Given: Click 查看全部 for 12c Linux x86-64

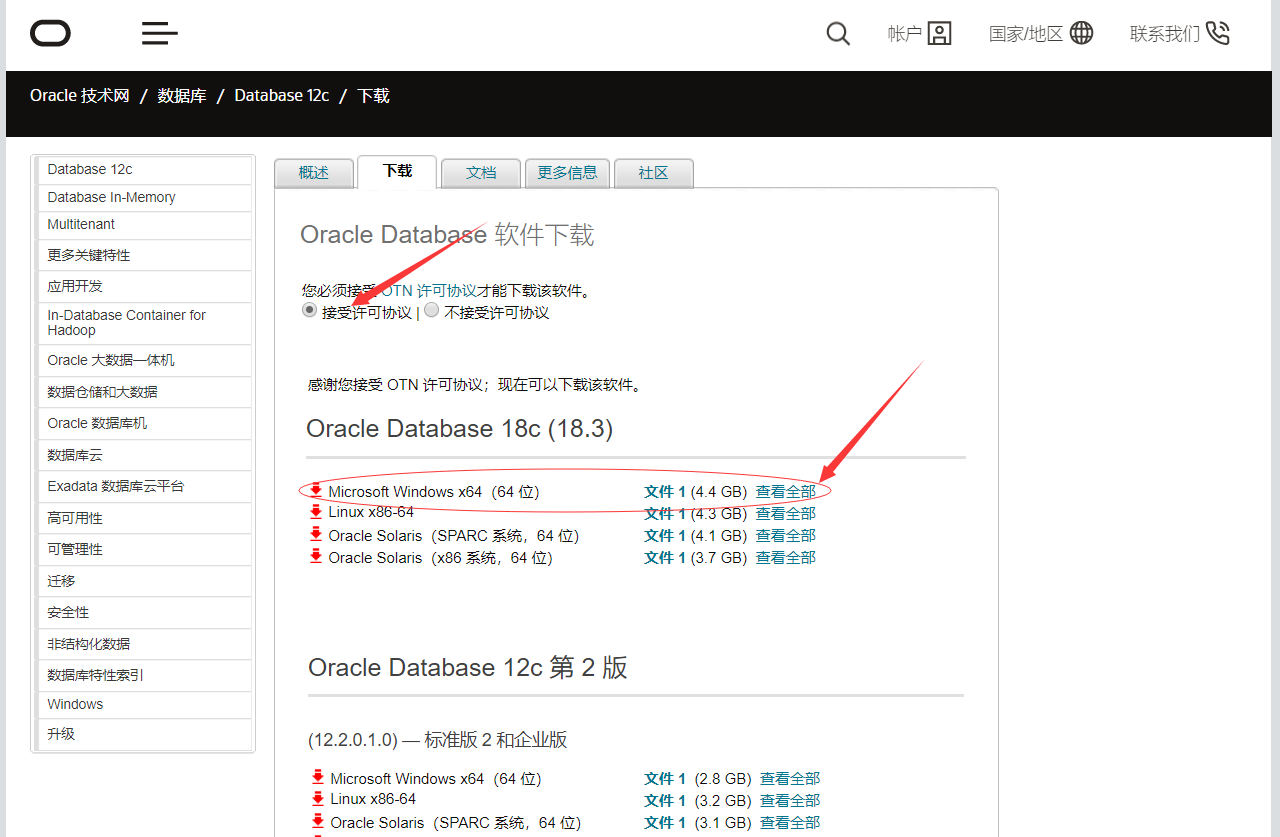Looking at the screenshot, I should click(790, 801).
